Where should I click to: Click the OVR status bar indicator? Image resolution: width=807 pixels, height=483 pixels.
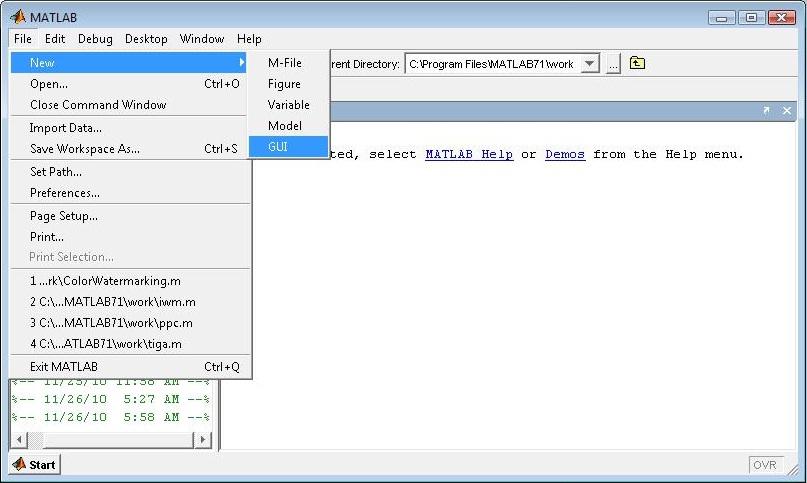766,465
